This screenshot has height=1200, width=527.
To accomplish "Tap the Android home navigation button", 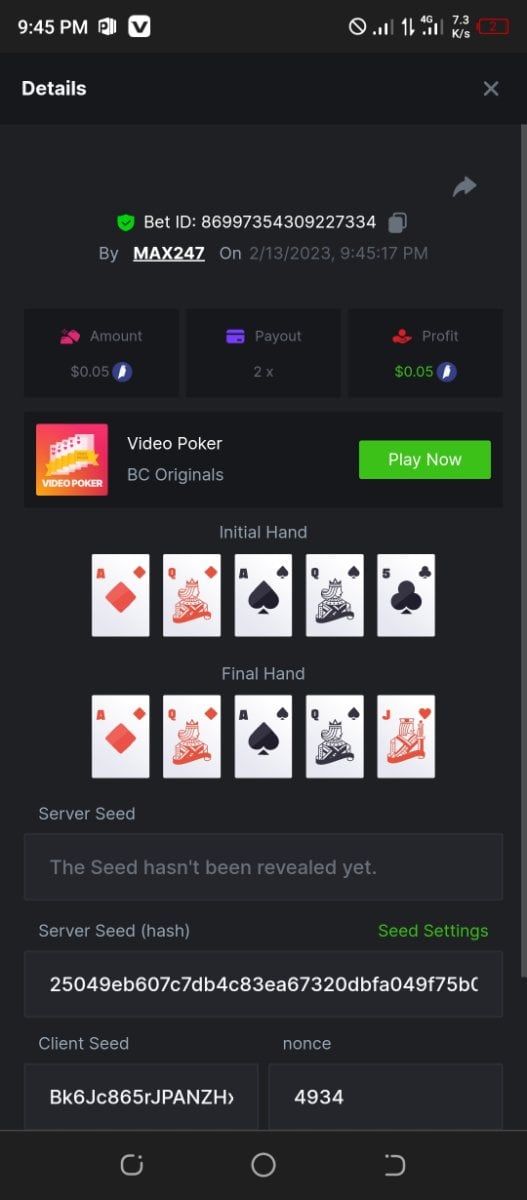I will [263, 1165].
